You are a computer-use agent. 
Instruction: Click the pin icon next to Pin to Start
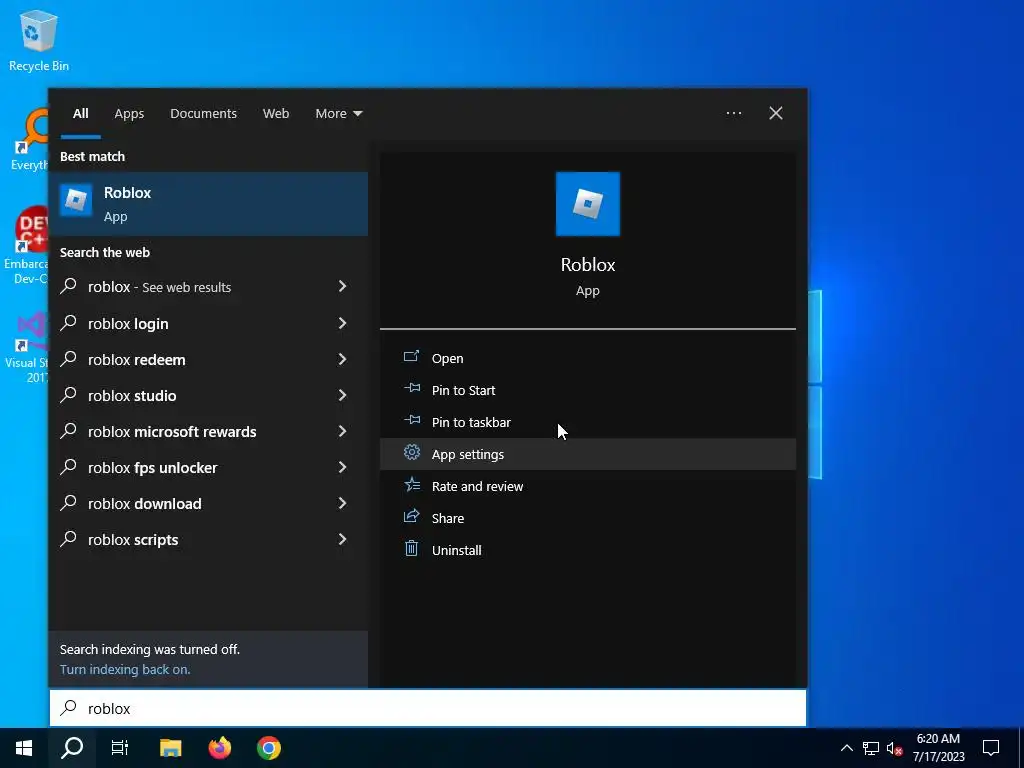click(x=411, y=388)
